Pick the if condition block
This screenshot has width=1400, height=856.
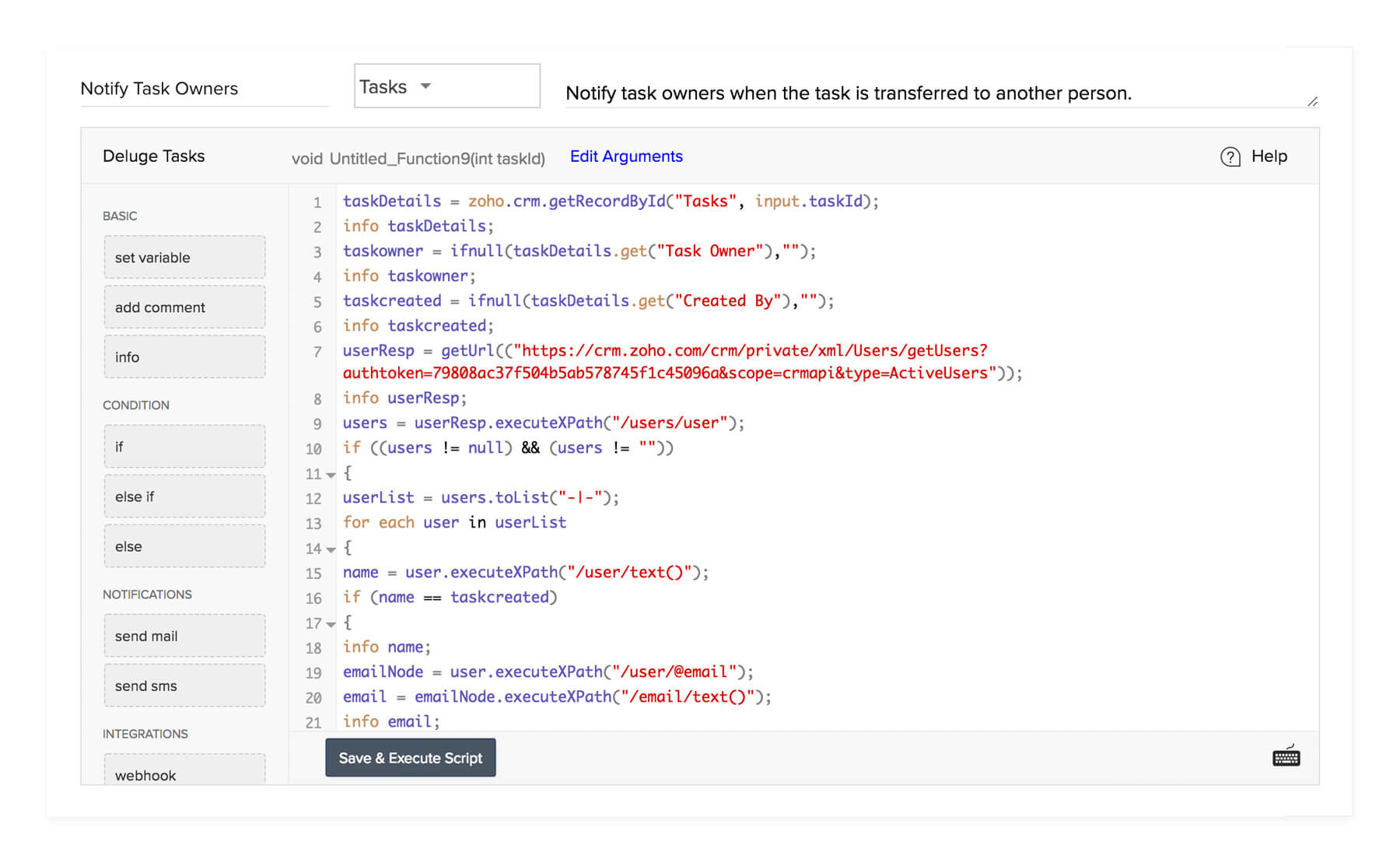(184, 447)
